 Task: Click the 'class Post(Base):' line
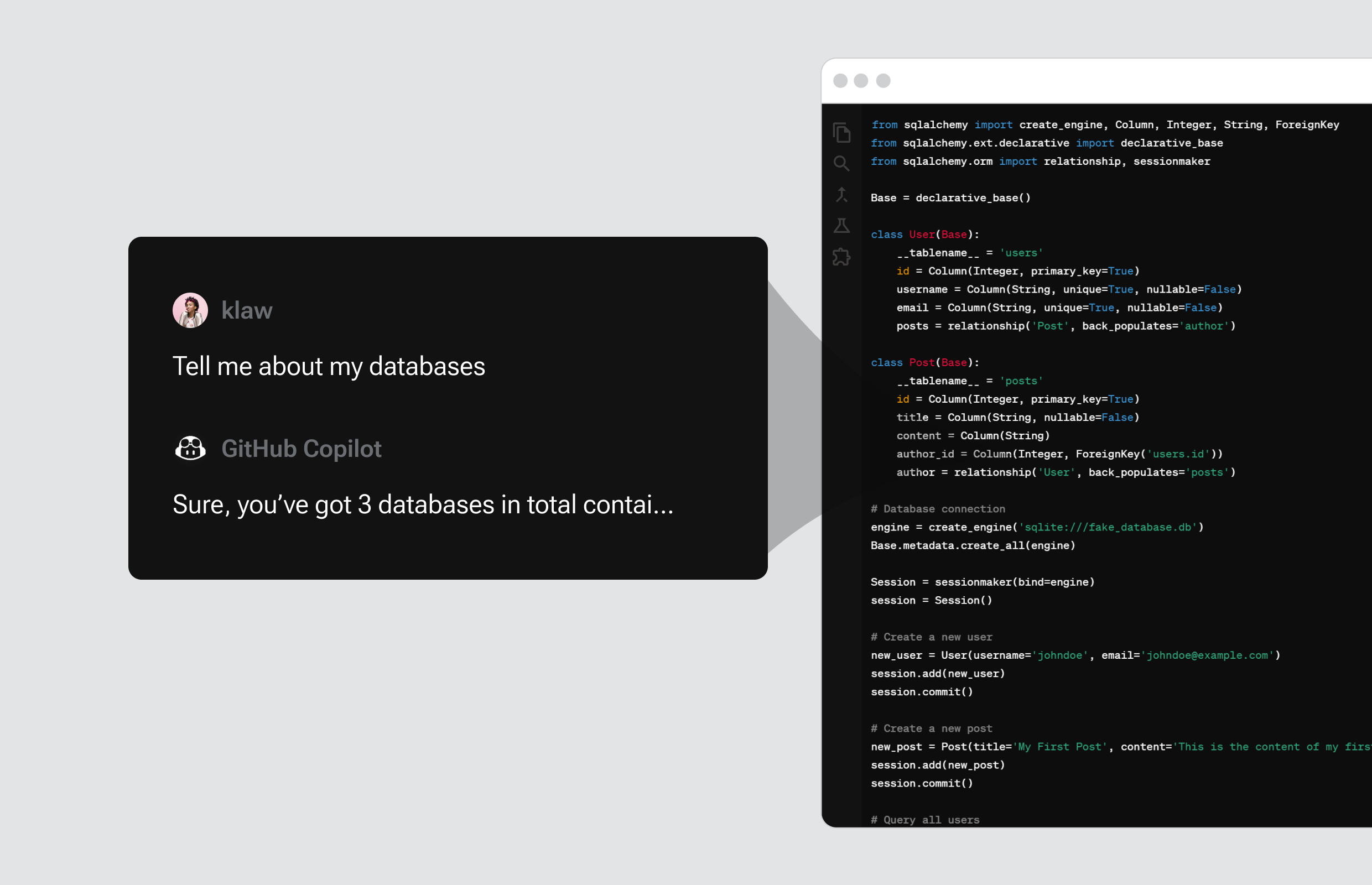click(x=925, y=363)
